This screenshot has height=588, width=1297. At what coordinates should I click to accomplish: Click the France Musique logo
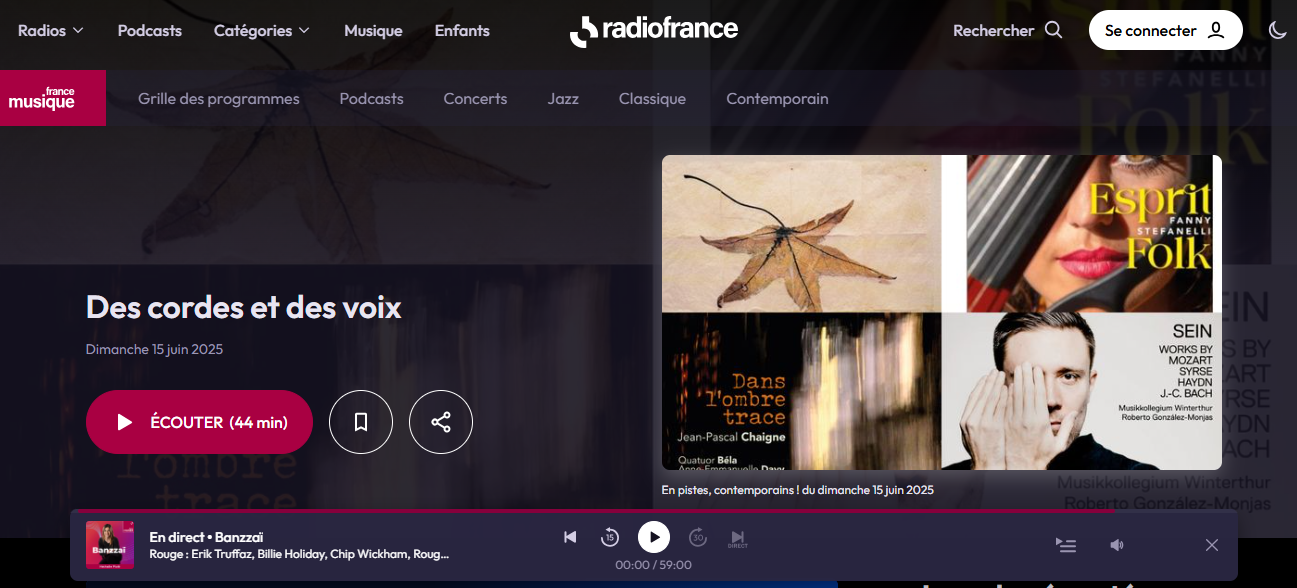[53, 98]
